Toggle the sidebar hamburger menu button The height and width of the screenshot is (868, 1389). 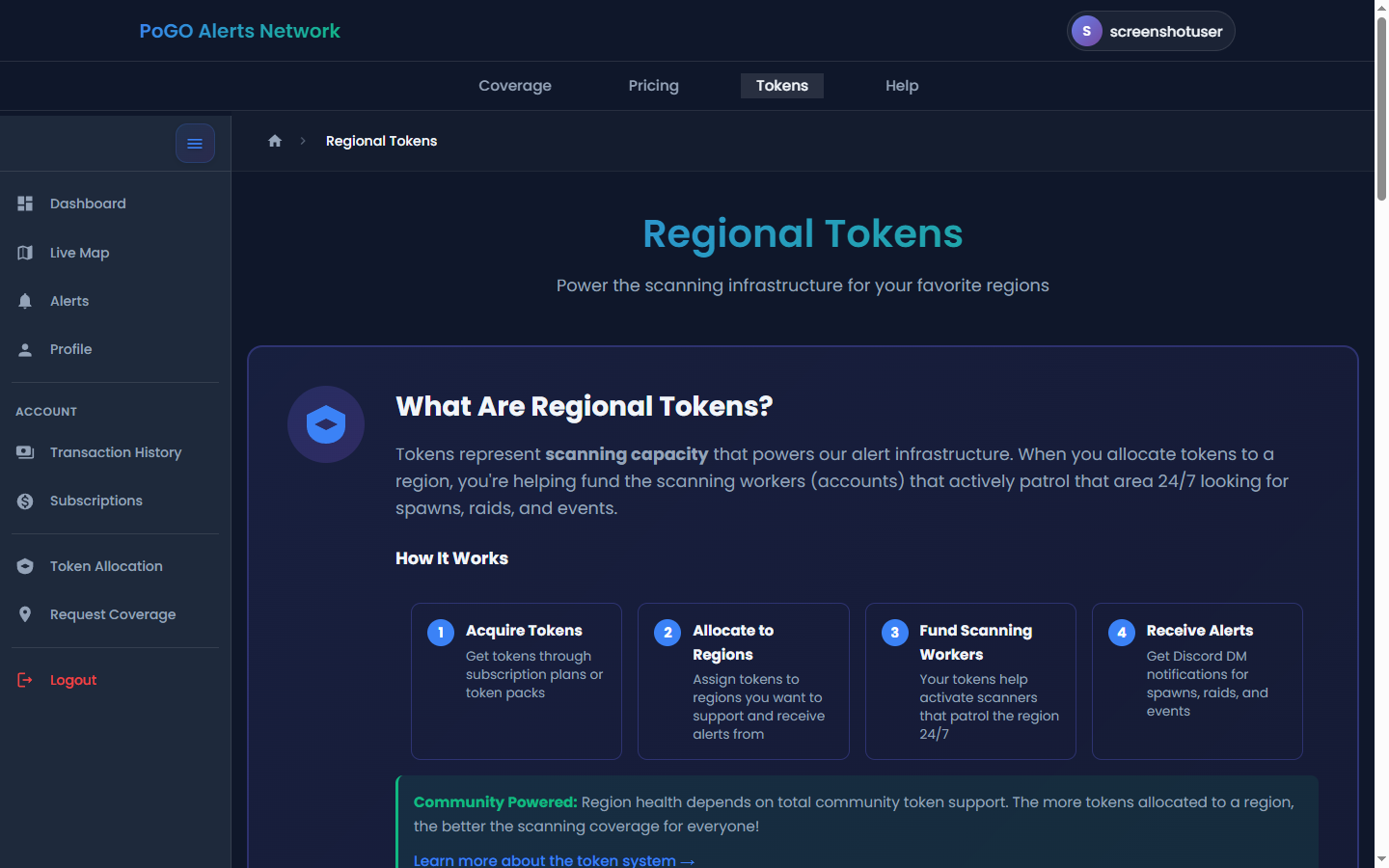[195, 144]
